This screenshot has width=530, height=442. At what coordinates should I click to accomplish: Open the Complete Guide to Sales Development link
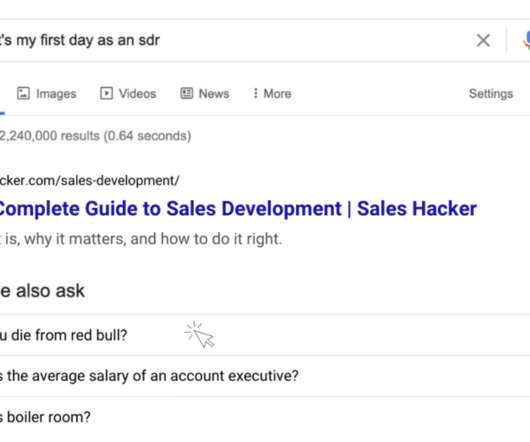238,208
